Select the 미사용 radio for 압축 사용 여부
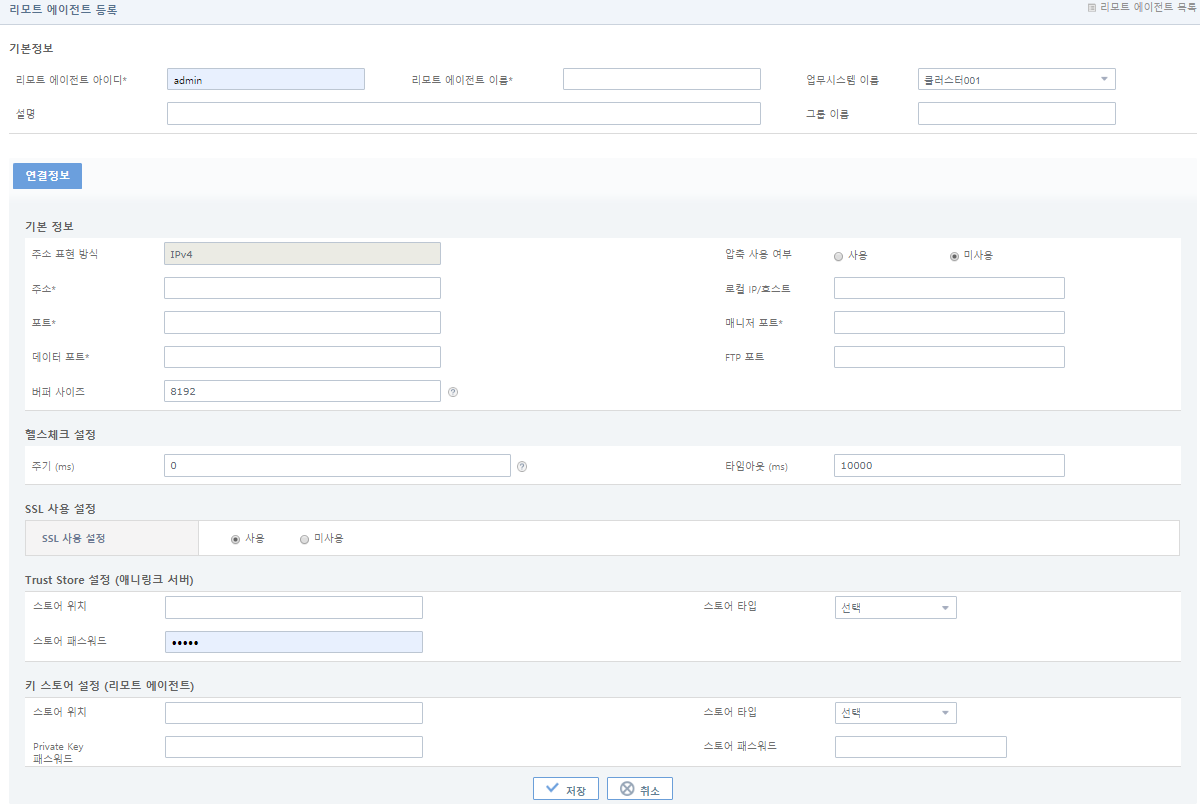This screenshot has height=809, width=1200. pos(955,256)
